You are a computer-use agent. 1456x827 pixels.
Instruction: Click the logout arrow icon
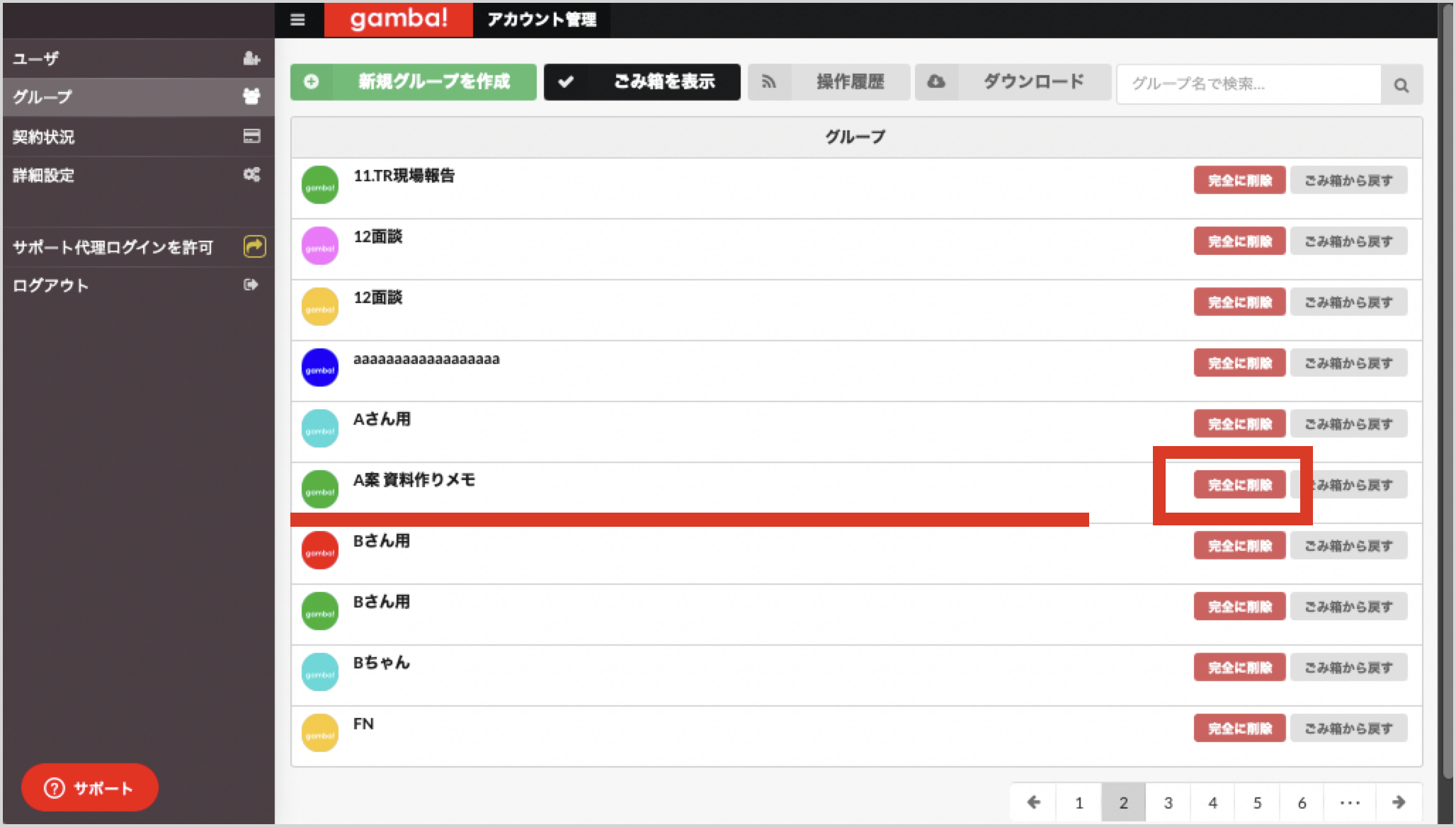coord(251,285)
